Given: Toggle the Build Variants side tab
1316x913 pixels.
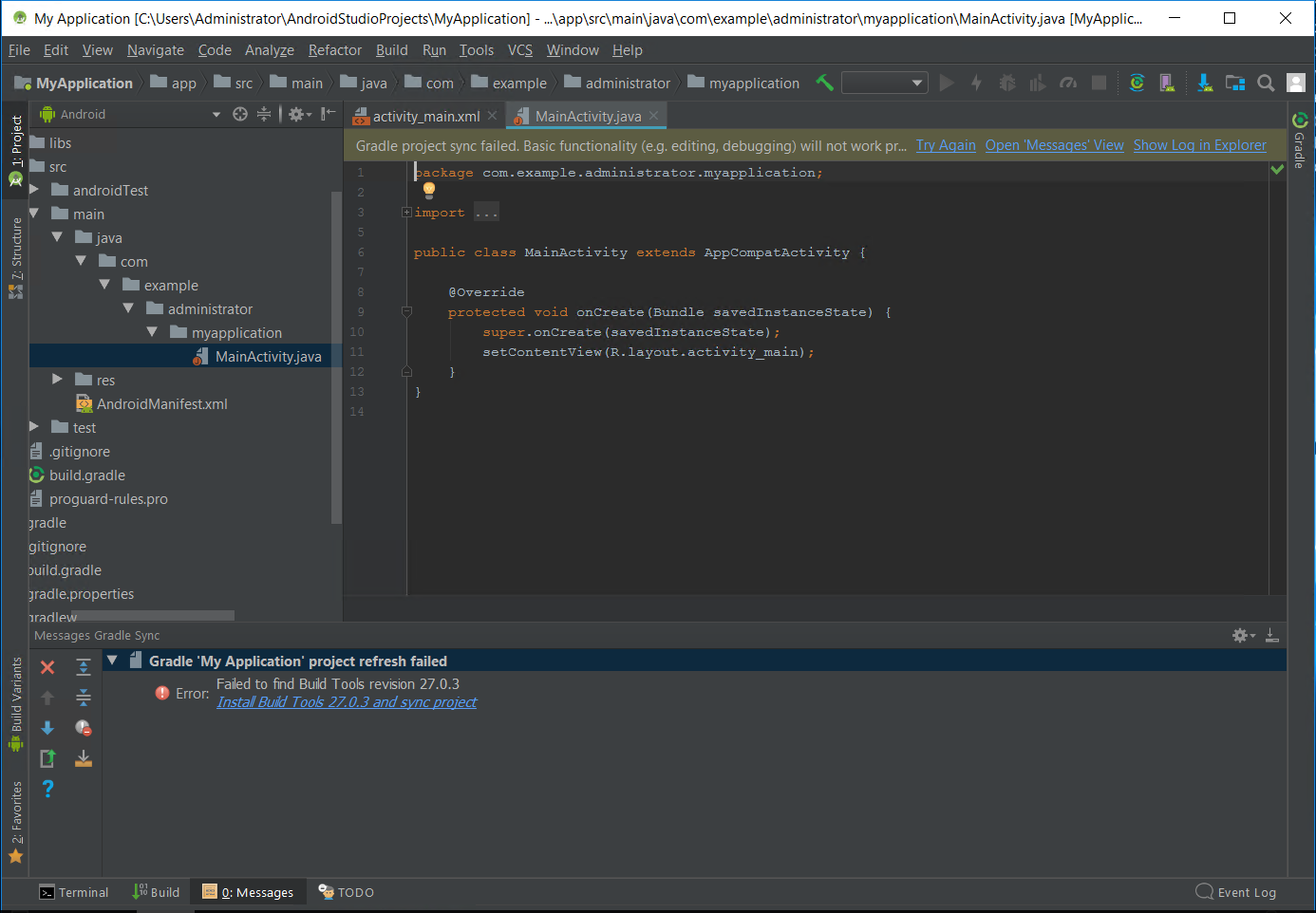Looking at the screenshot, I should pos(16,703).
